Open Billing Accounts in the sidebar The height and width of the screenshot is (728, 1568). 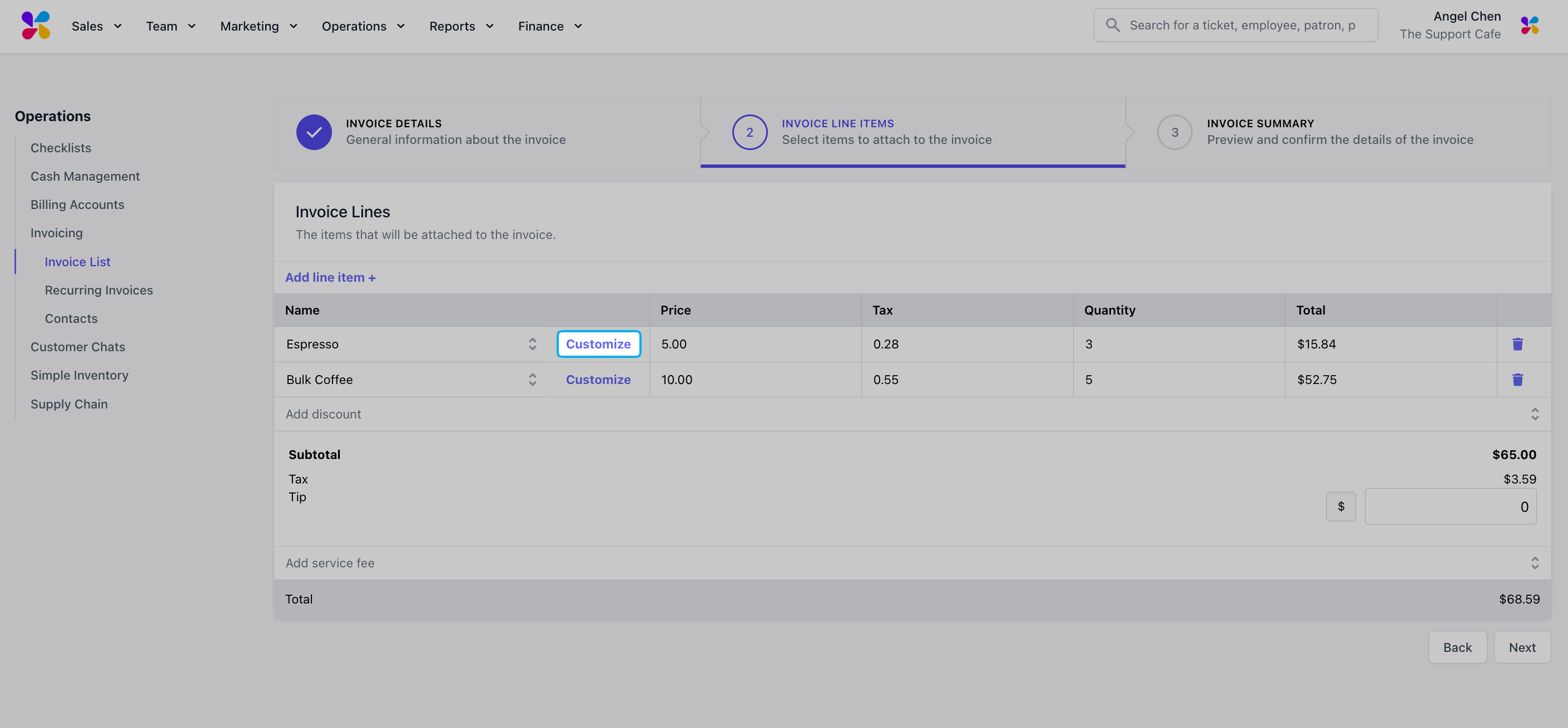(77, 205)
